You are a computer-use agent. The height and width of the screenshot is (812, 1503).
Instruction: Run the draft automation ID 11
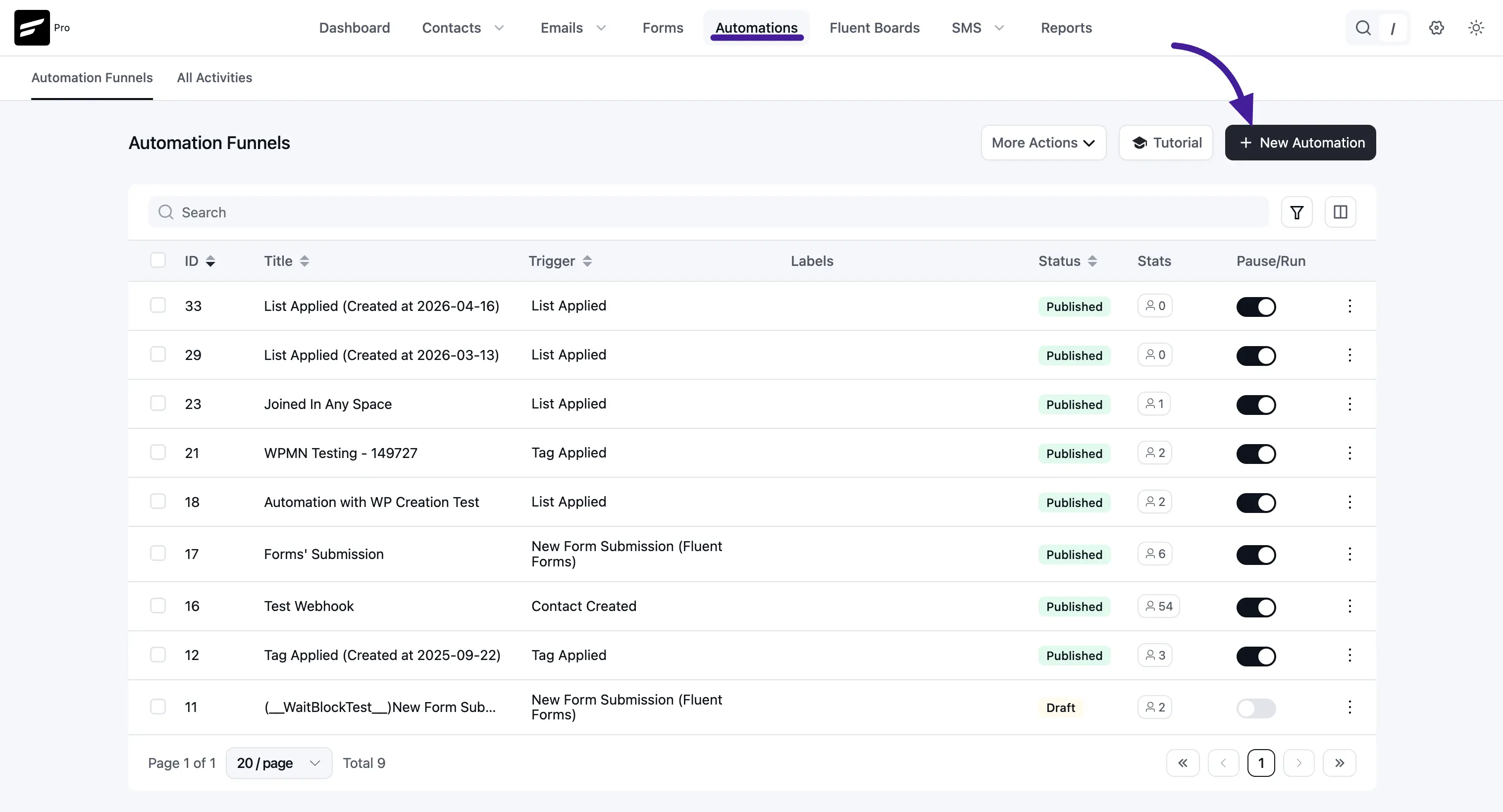pyautogui.click(x=1256, y=708)
